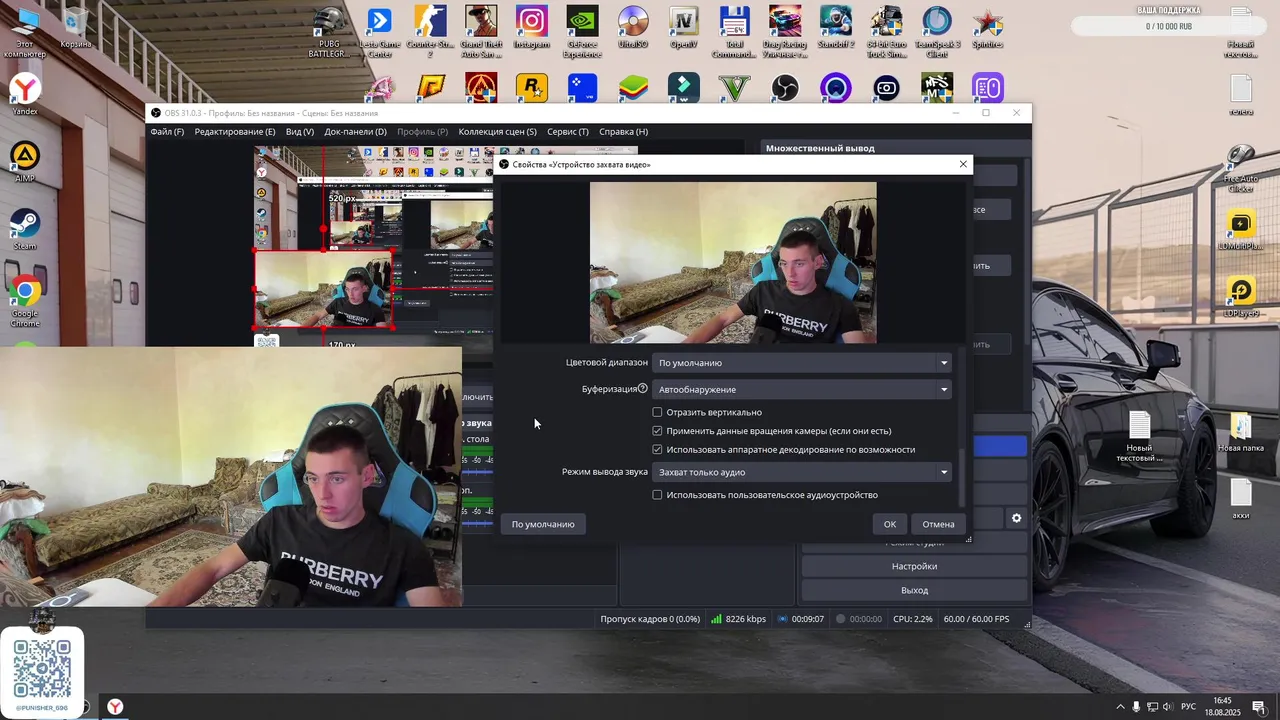
Task: Click the Буферизация help question icon
Action: (643, 389)
